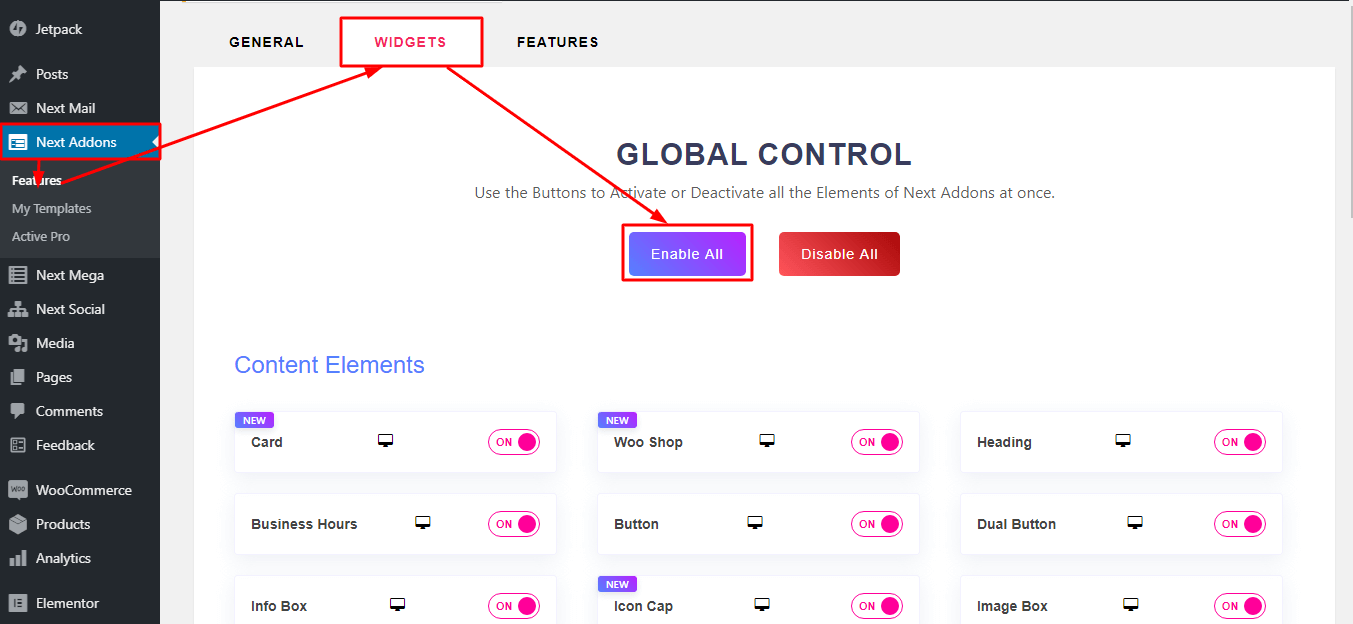
Task: Click the desktop monitor icon for Heading
Action: coord(1123,441)
